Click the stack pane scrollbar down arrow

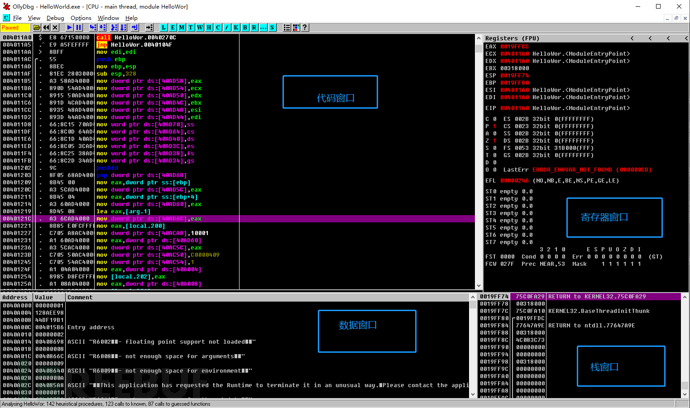[x=685, y=394]
